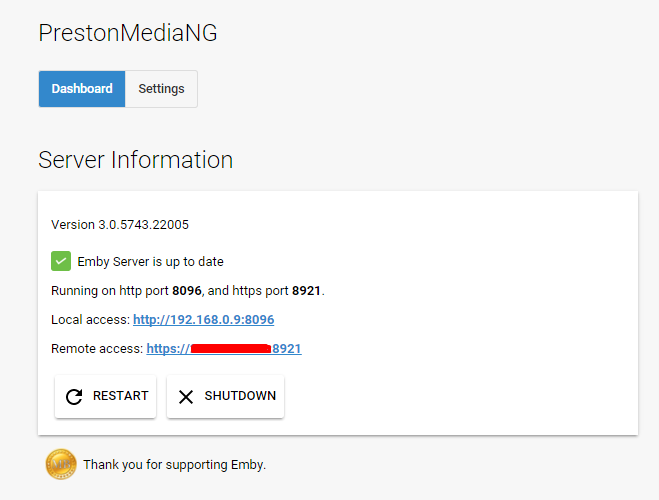
Task: Click the "Thank you for supporting Emby" text
Action: tap(174, 465)
